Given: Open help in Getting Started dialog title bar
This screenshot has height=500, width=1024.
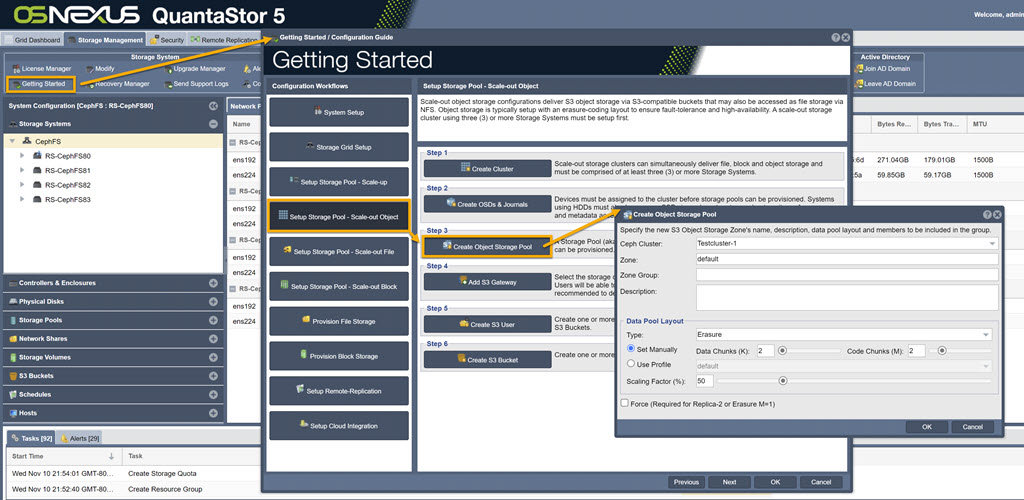Looking at the screenshot, I should [835, 38].
